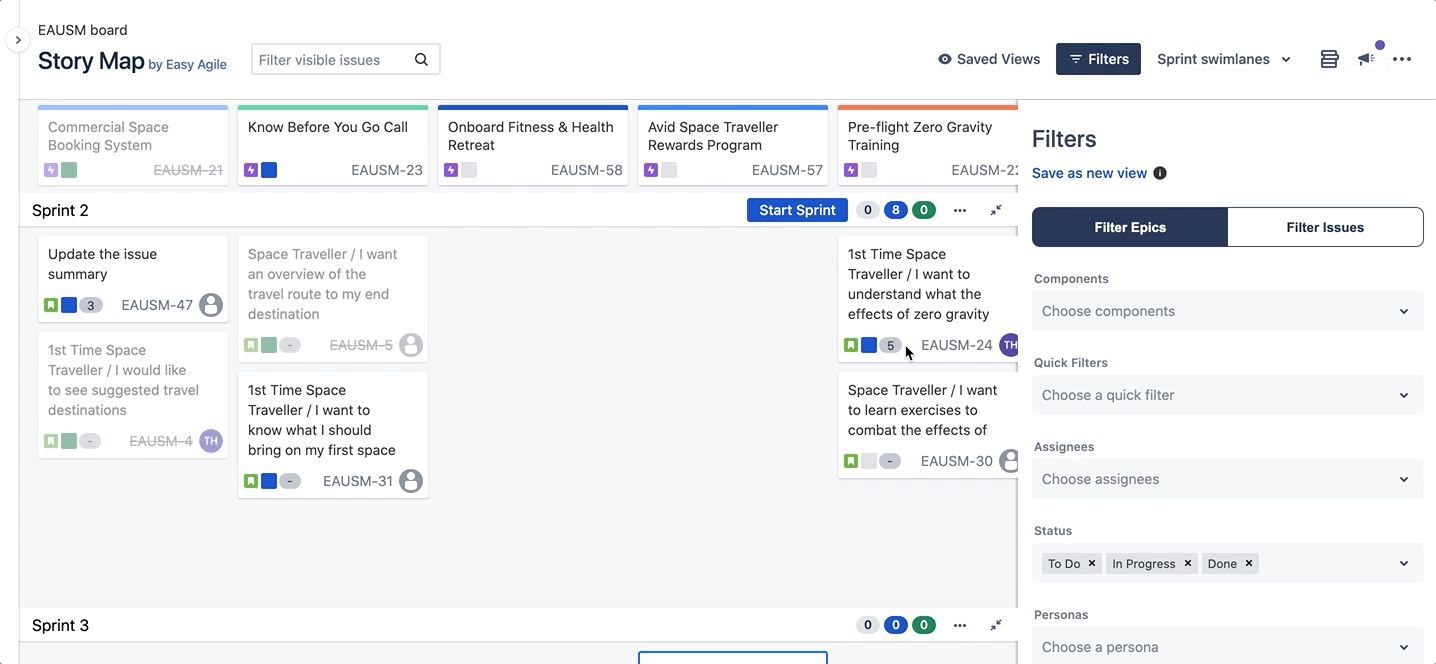The image size is (1436, 664).
Task: Click the Save as new view link
Action: [1089, 173]
